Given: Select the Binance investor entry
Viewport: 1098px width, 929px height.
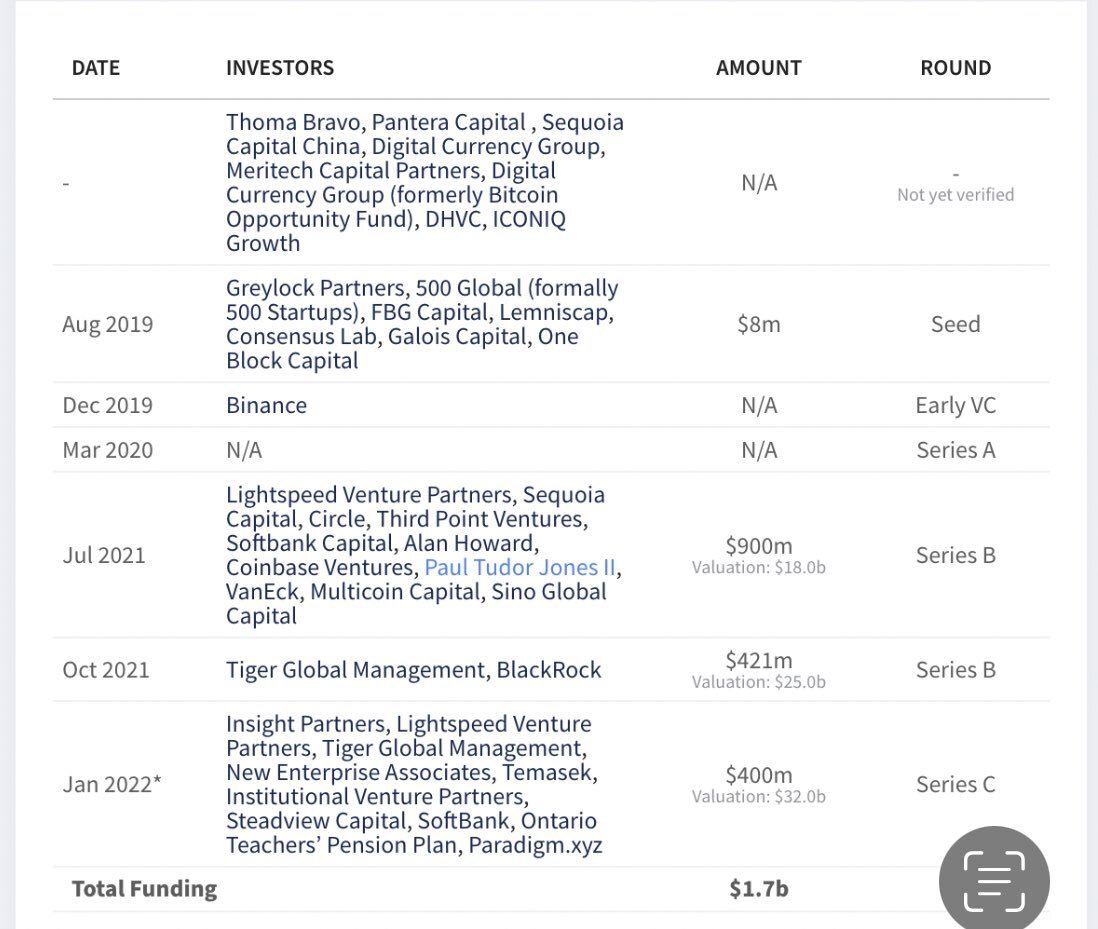Looking at the screenshot, I should pos(266,405).
